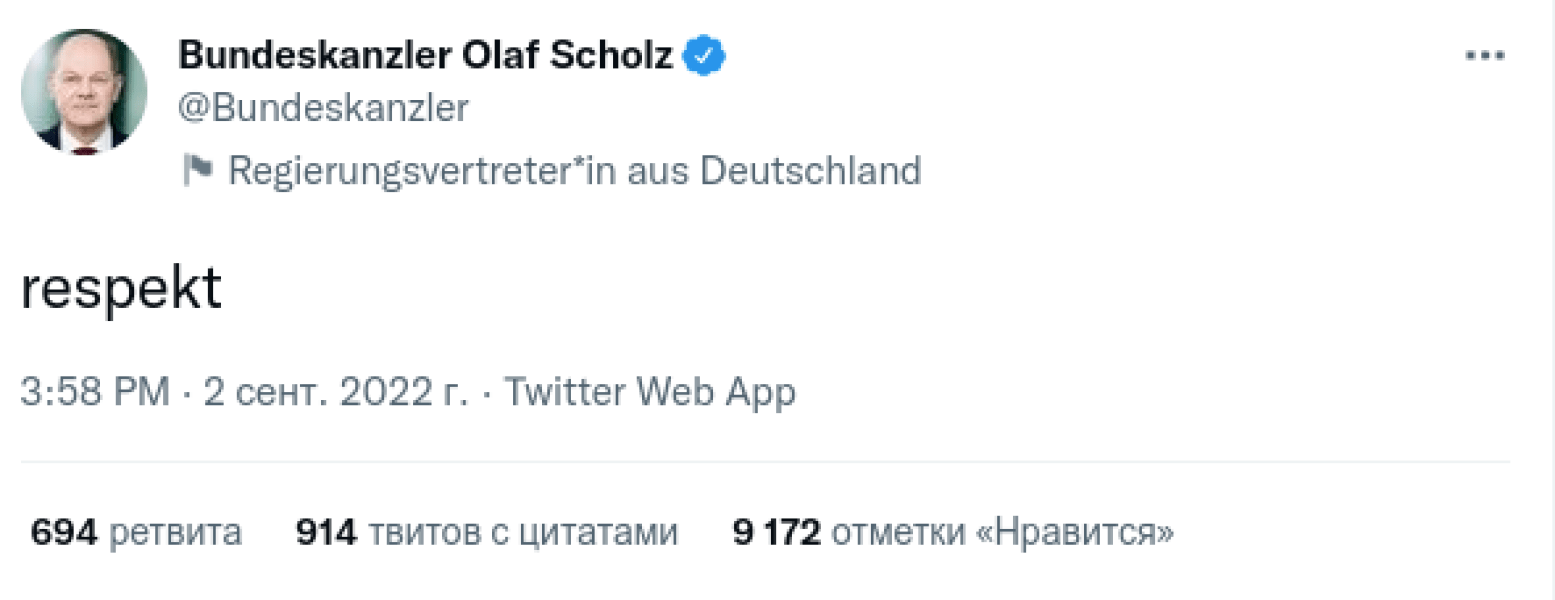This screenshot has height=600, width=1555.
Task: Click Regierungsvertreter*in aus Deutschland label
Action: pos(574,170)
